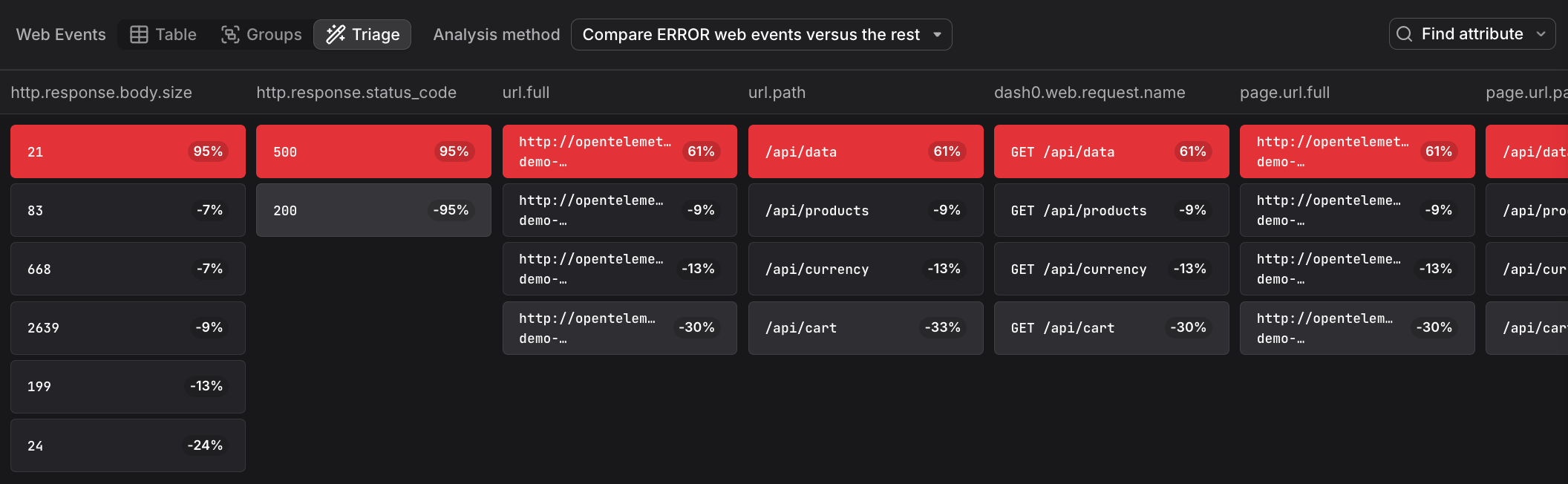Select status code 500 card
This screenshot has width=1568, height=484.
point(373,151)
